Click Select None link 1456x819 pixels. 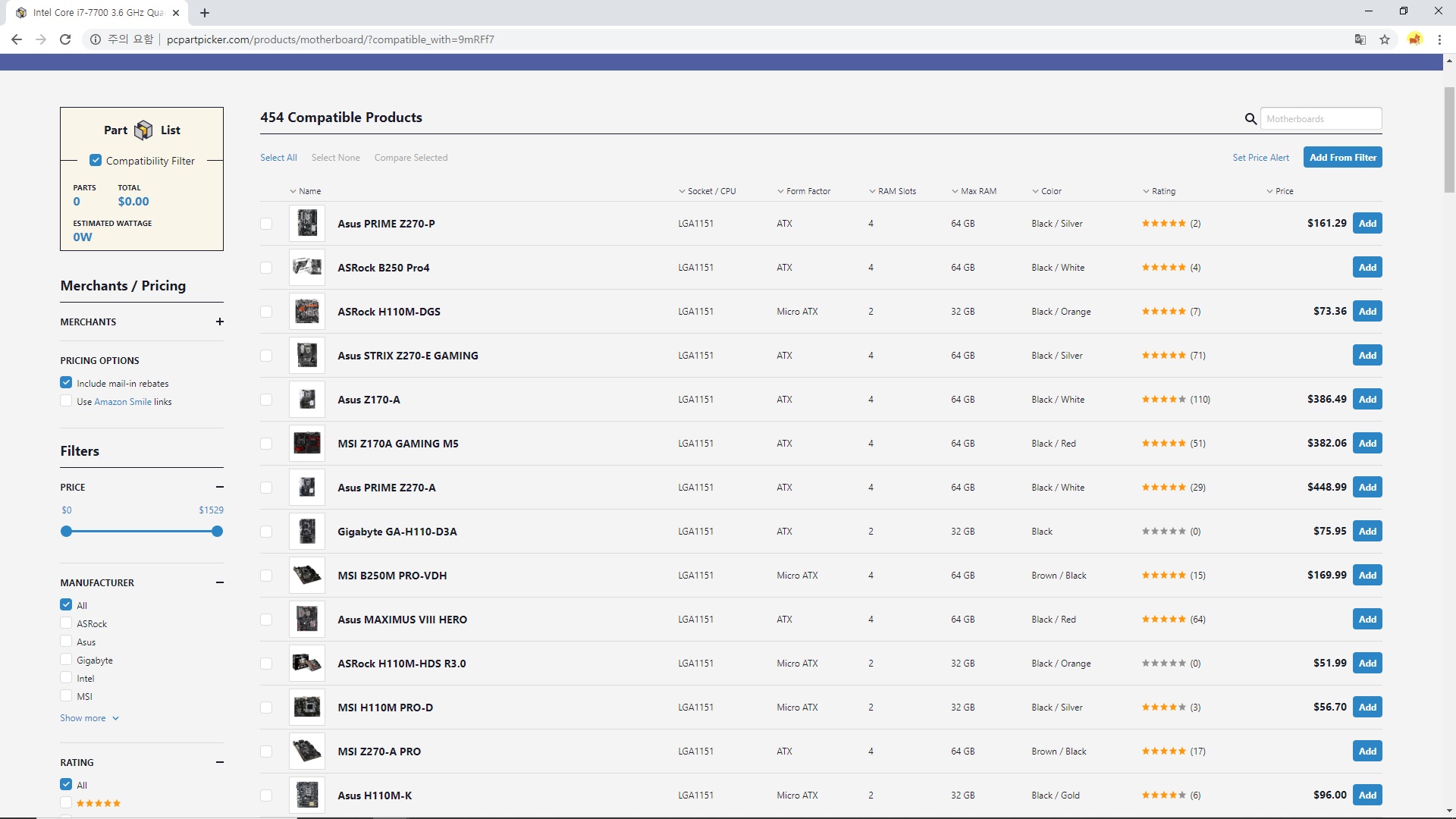tap(335, 158)
